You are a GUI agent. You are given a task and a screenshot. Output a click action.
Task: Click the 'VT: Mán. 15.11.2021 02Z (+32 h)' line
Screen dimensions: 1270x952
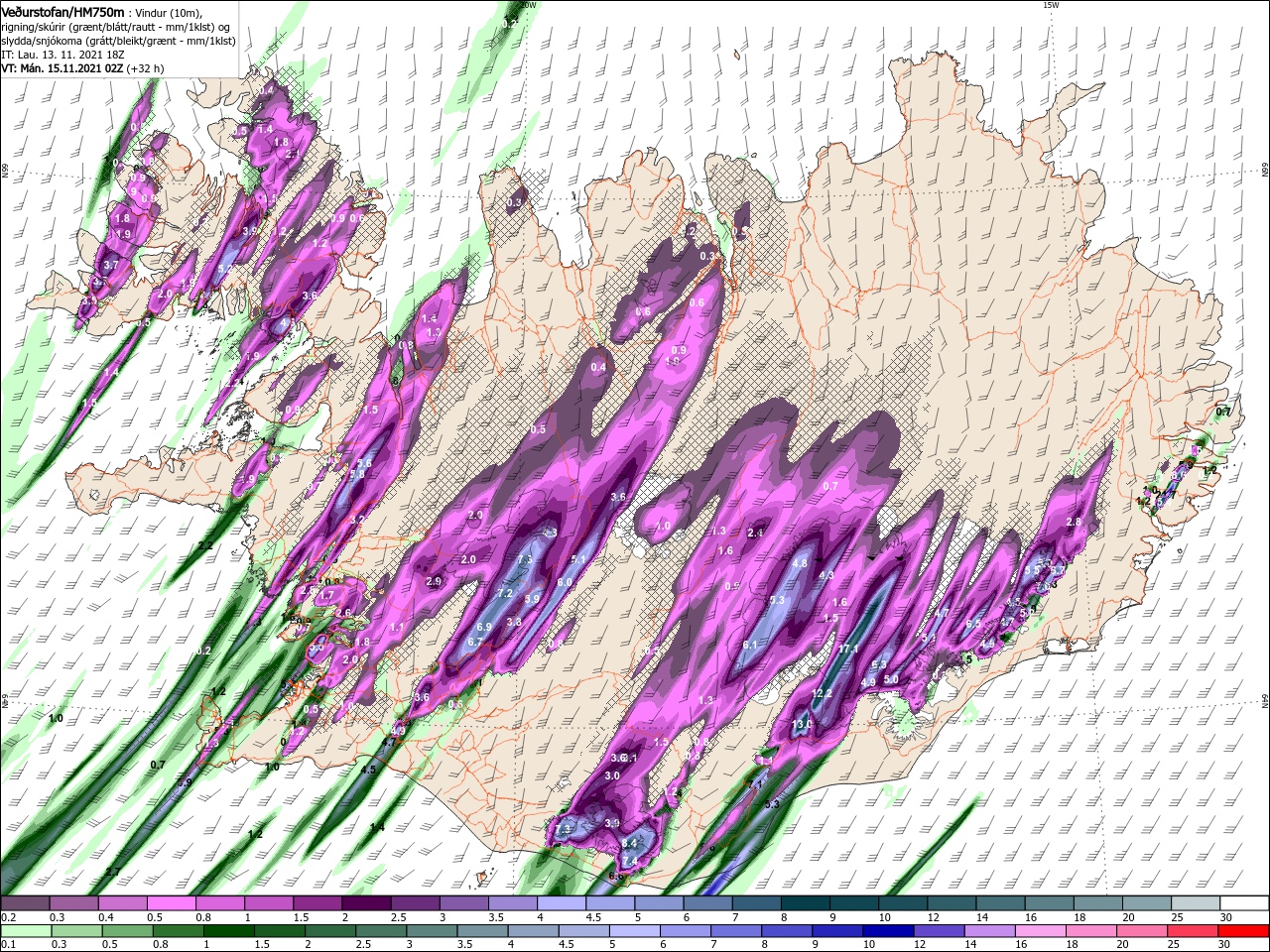click(82, 68)
